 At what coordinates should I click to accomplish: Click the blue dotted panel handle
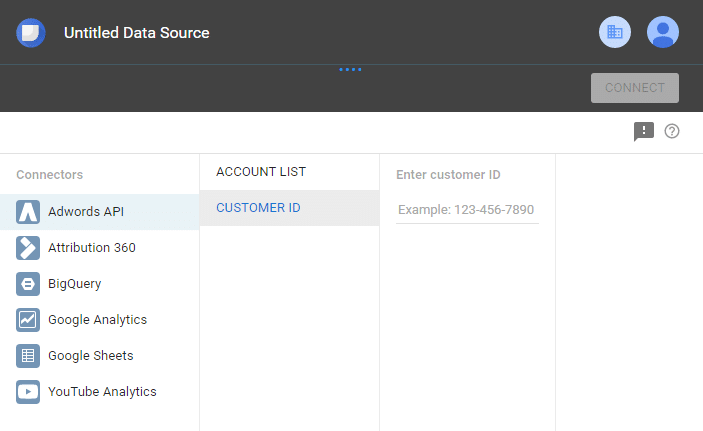(x=350, y=69)
